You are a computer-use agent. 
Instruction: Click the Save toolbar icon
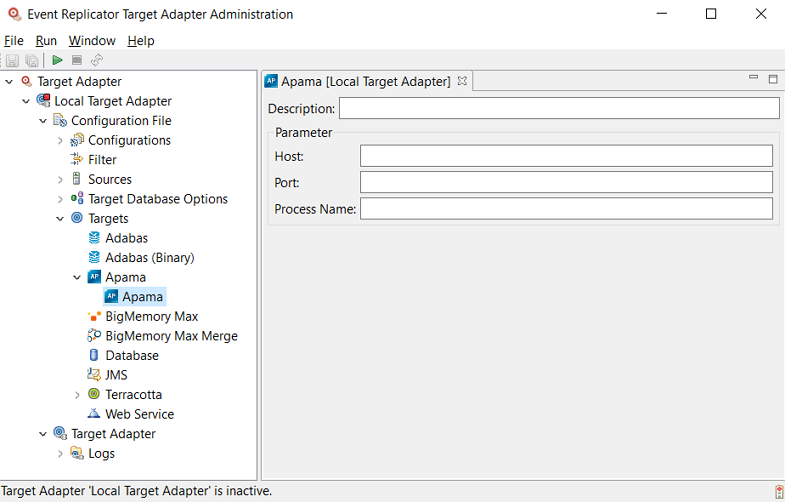(x=13, y=61)
